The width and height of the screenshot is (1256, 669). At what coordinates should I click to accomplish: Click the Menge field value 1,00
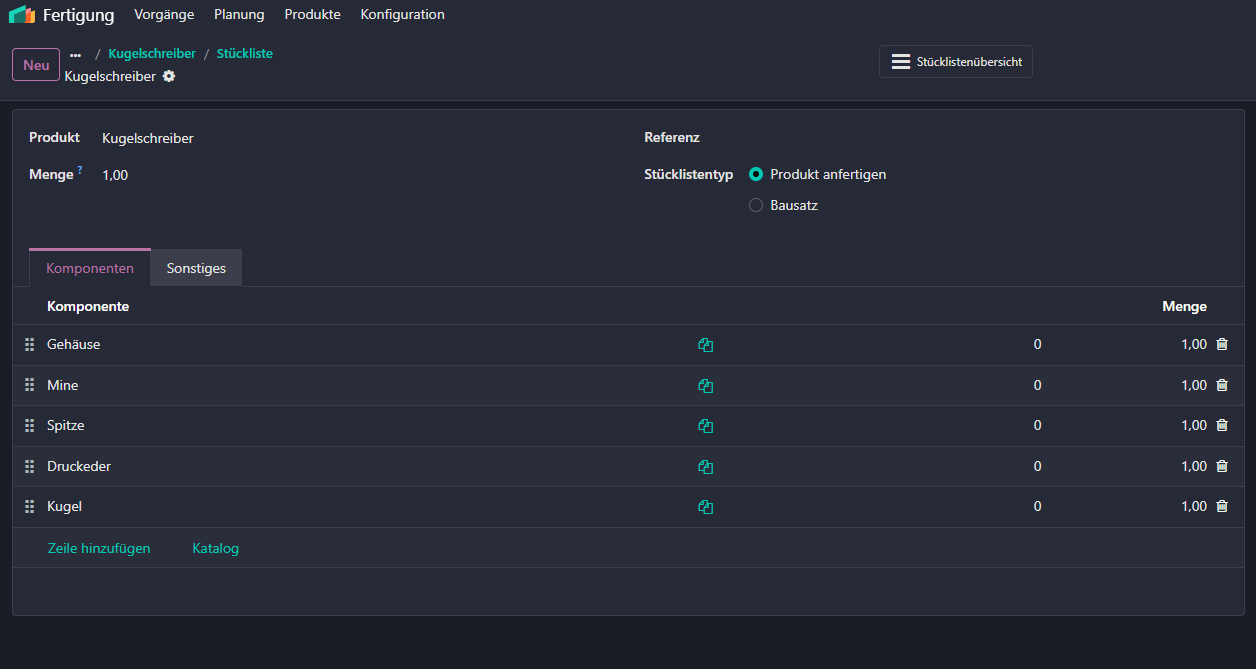click(x=115, y=175)
